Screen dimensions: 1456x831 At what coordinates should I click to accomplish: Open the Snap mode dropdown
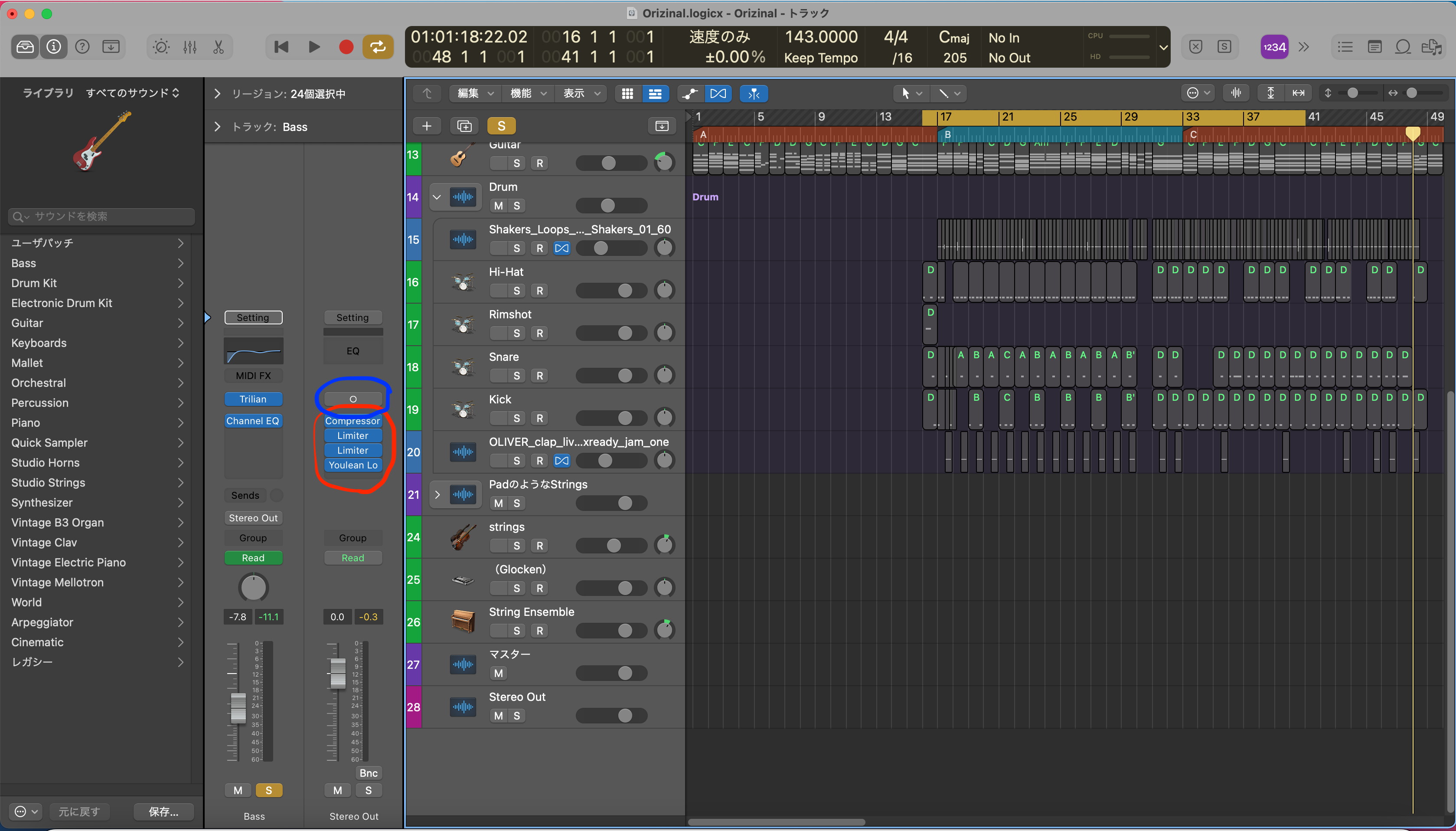pos(1198,93)
